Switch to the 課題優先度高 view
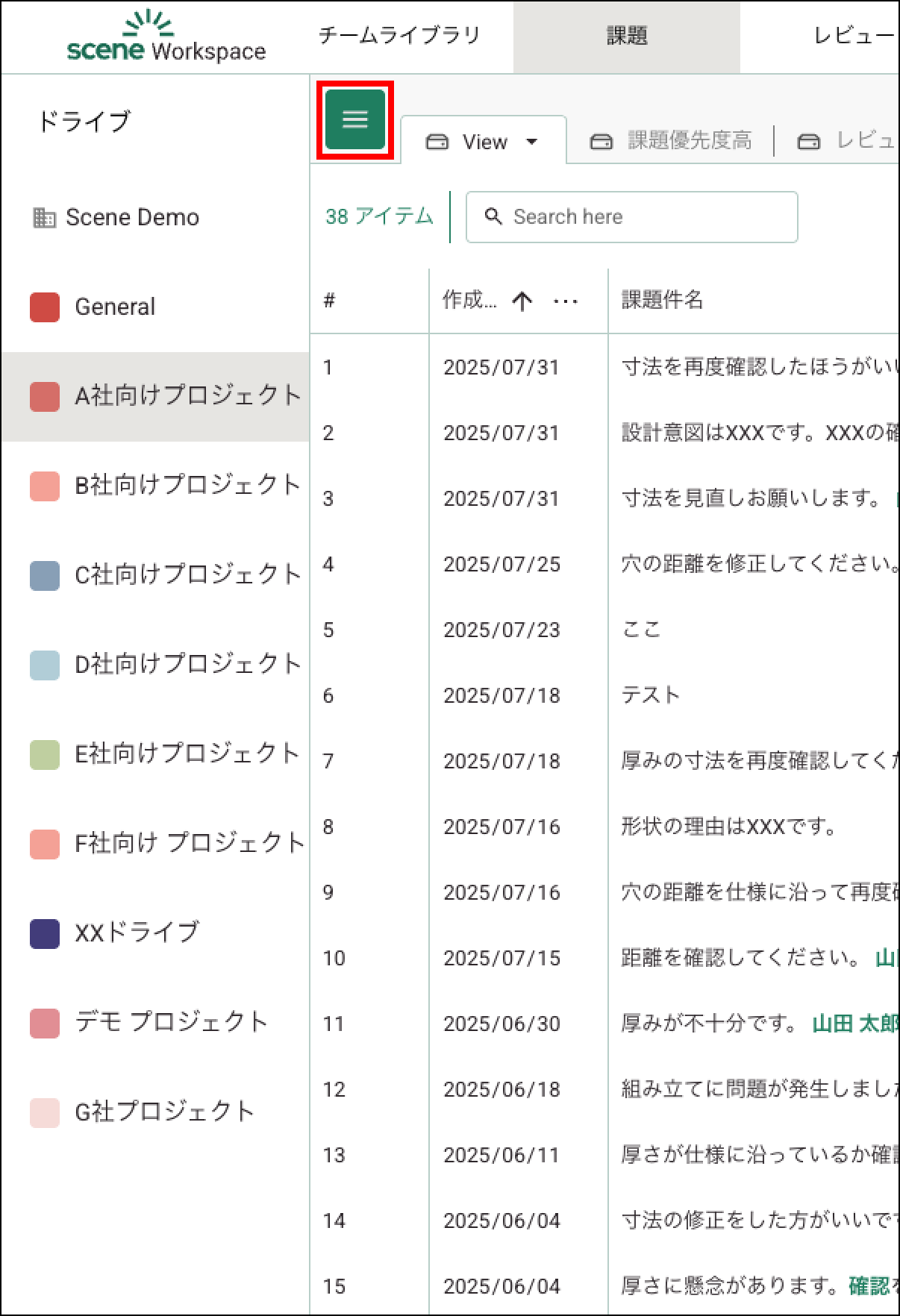 689,140
